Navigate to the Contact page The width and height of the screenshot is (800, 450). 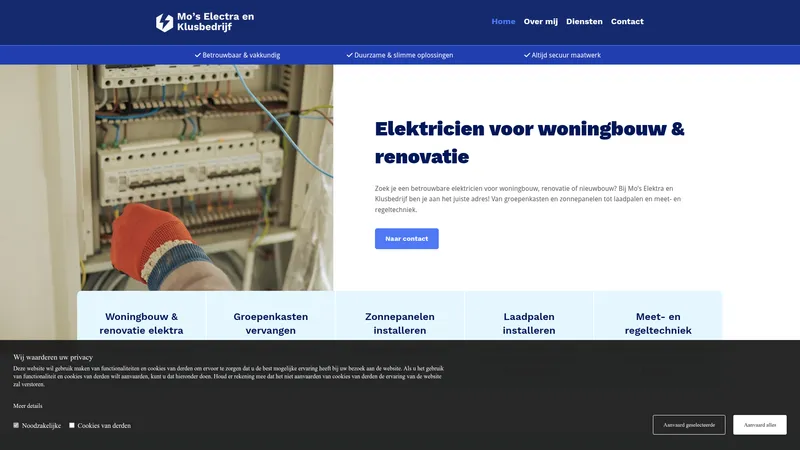pyautogui.click(x=627, y=21)
